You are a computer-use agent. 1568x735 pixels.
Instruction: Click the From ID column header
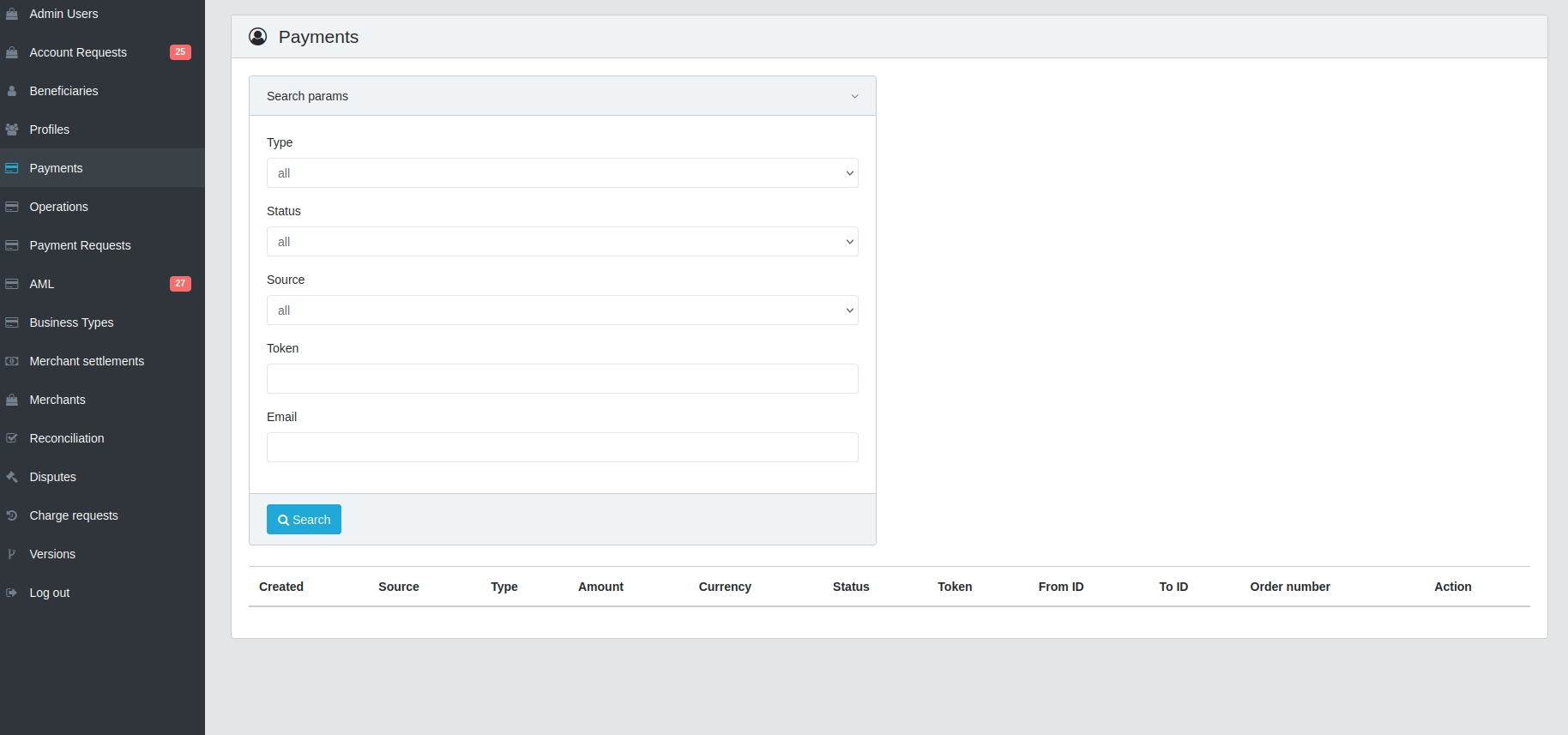coord(1061,587)
